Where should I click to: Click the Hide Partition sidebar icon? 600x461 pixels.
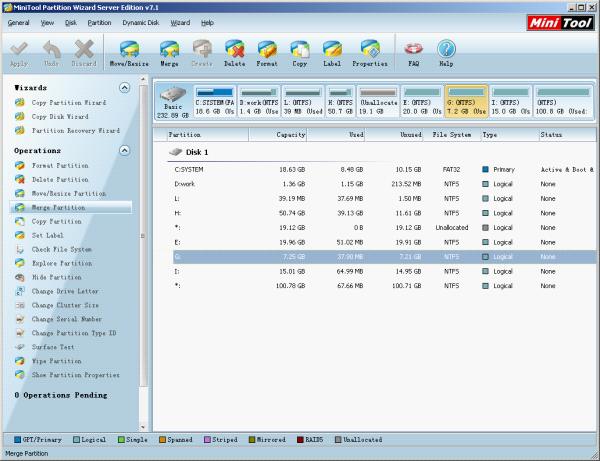tap(20, 277)
